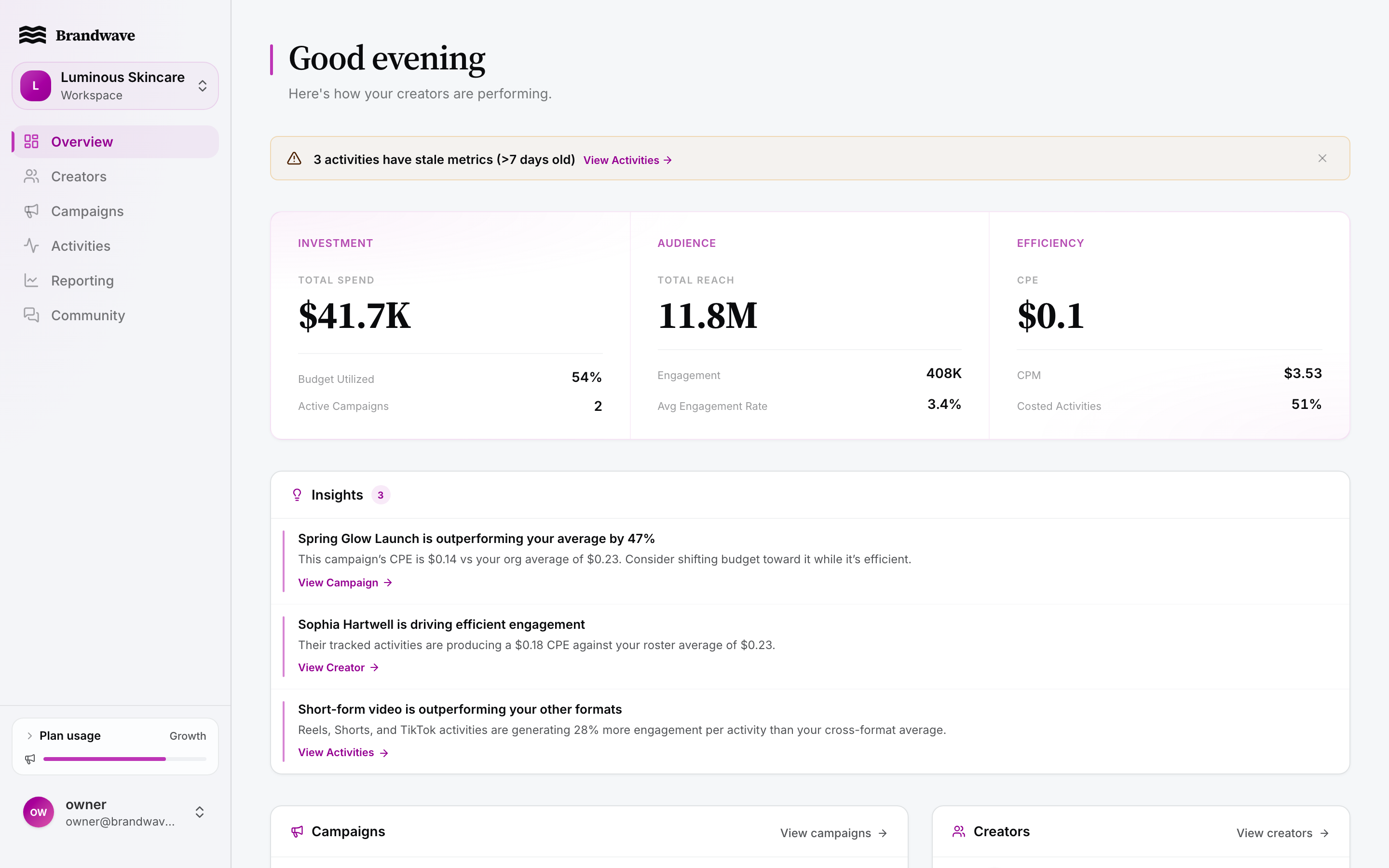Click the arrow beside short-form View Activities
The width and height of the screenshot is (1389, 868).
coord(384,753)
